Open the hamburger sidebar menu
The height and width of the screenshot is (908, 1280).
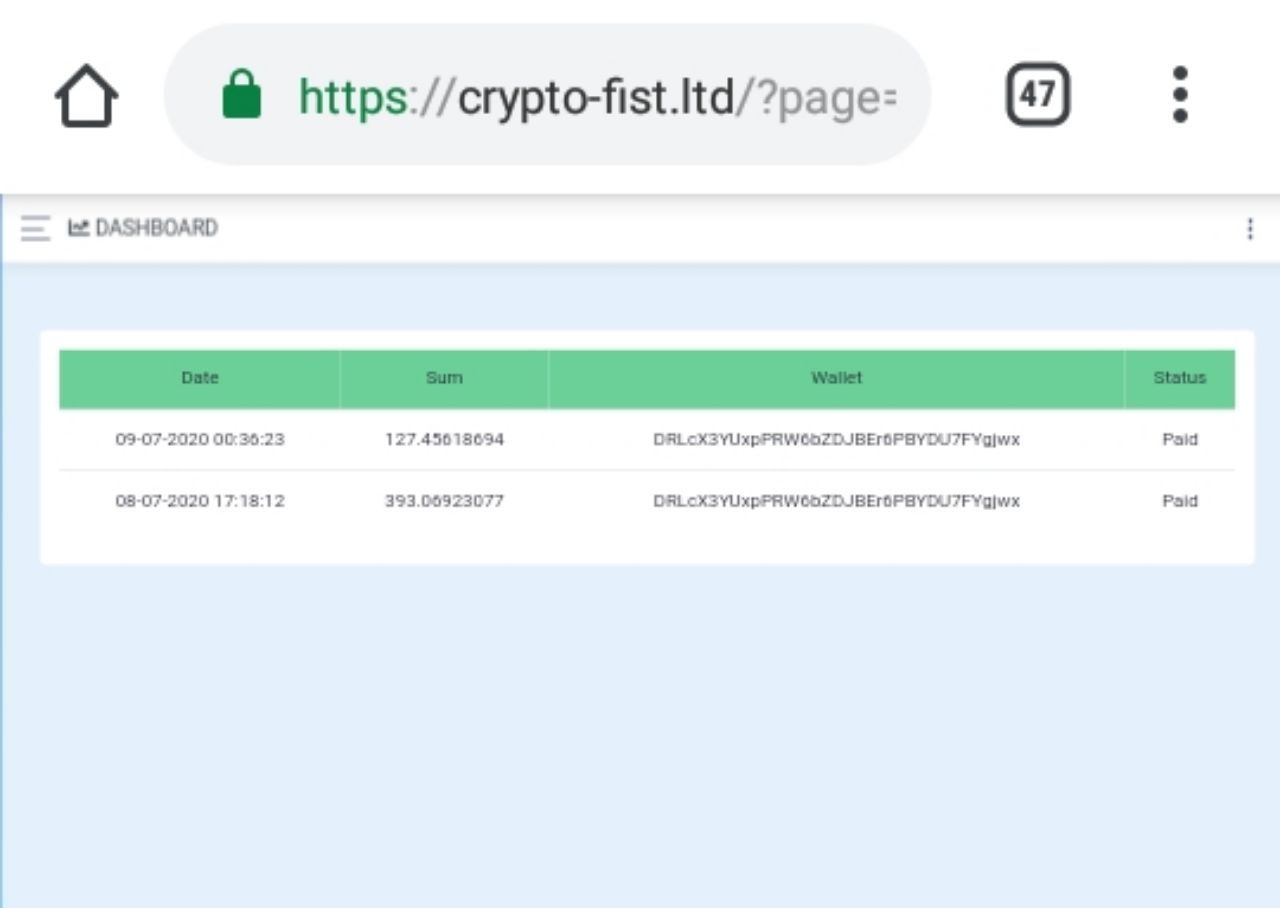(x=35, y=229)
